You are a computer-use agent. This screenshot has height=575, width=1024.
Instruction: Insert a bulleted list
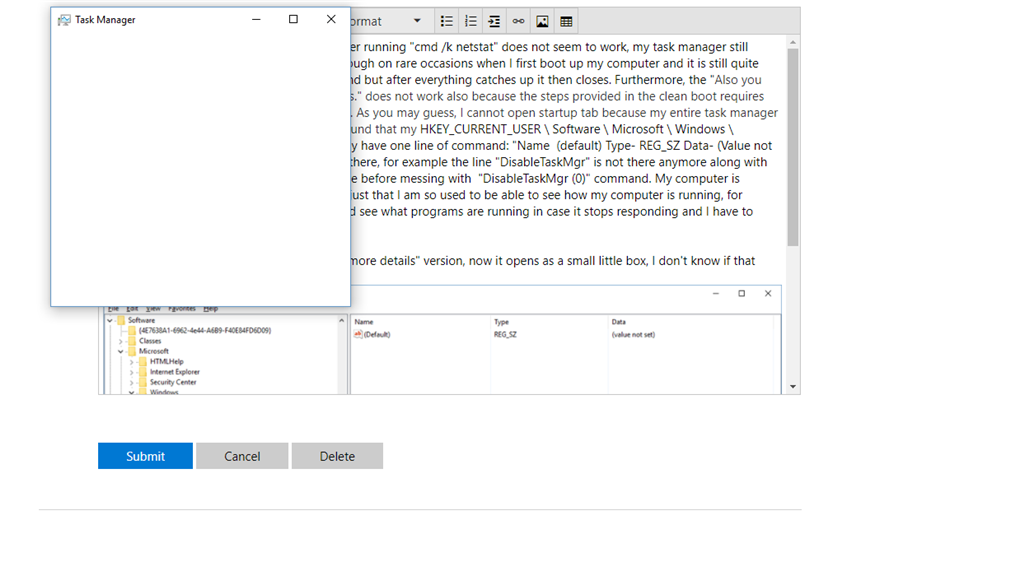[447, 21]
